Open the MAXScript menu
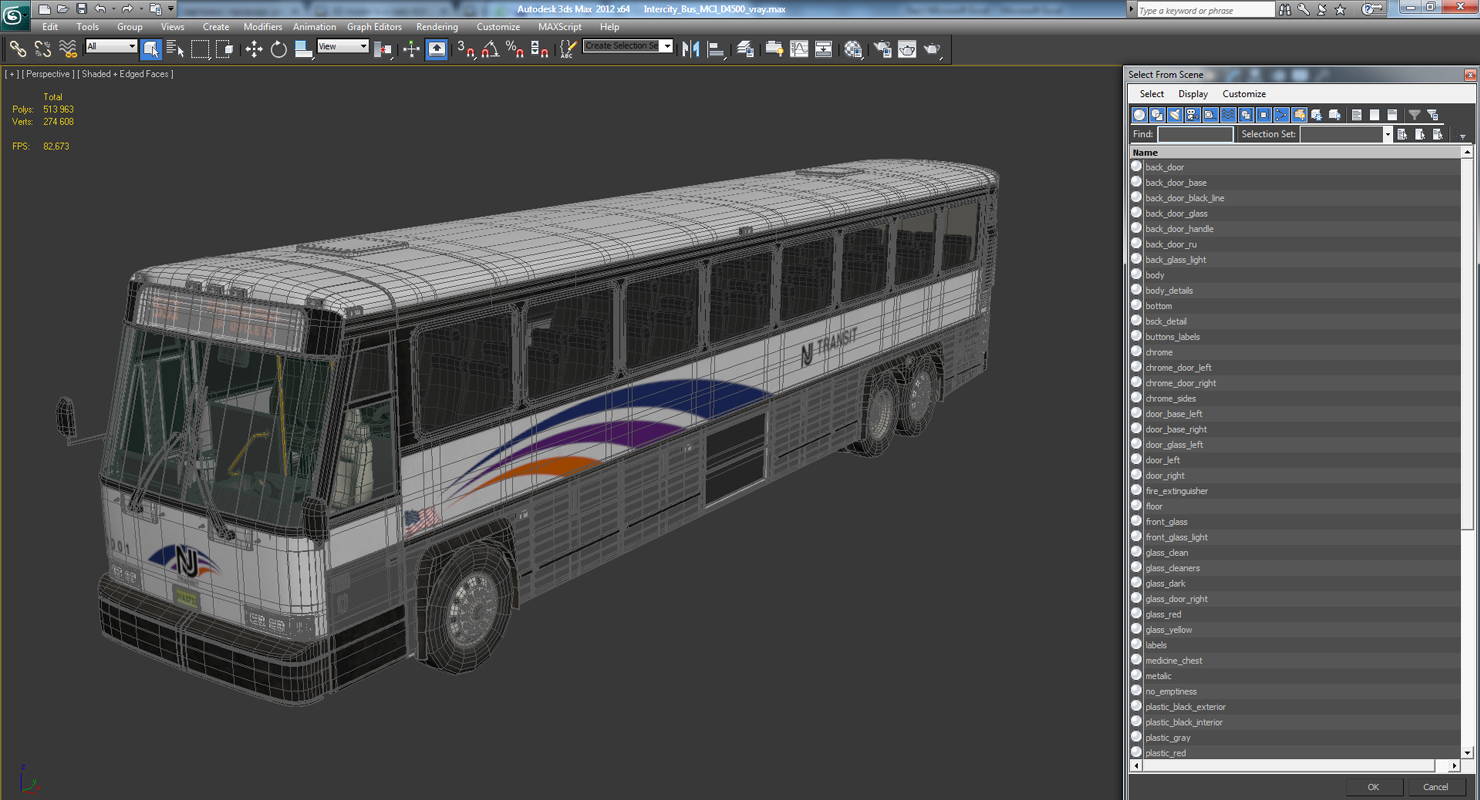The height and width of the screenshot is (800, 1480). (559, 27)
